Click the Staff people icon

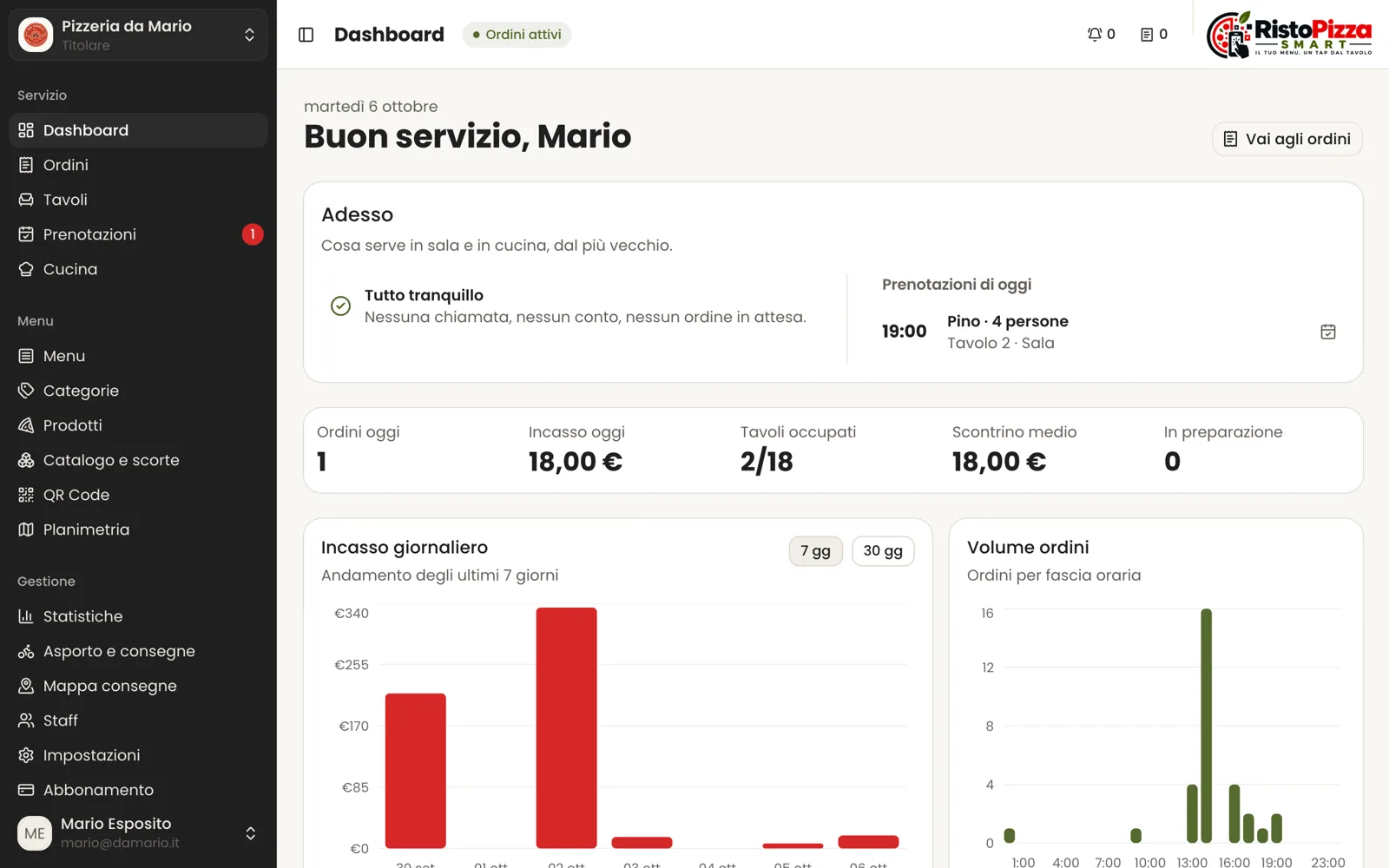(x=26, y=720)
